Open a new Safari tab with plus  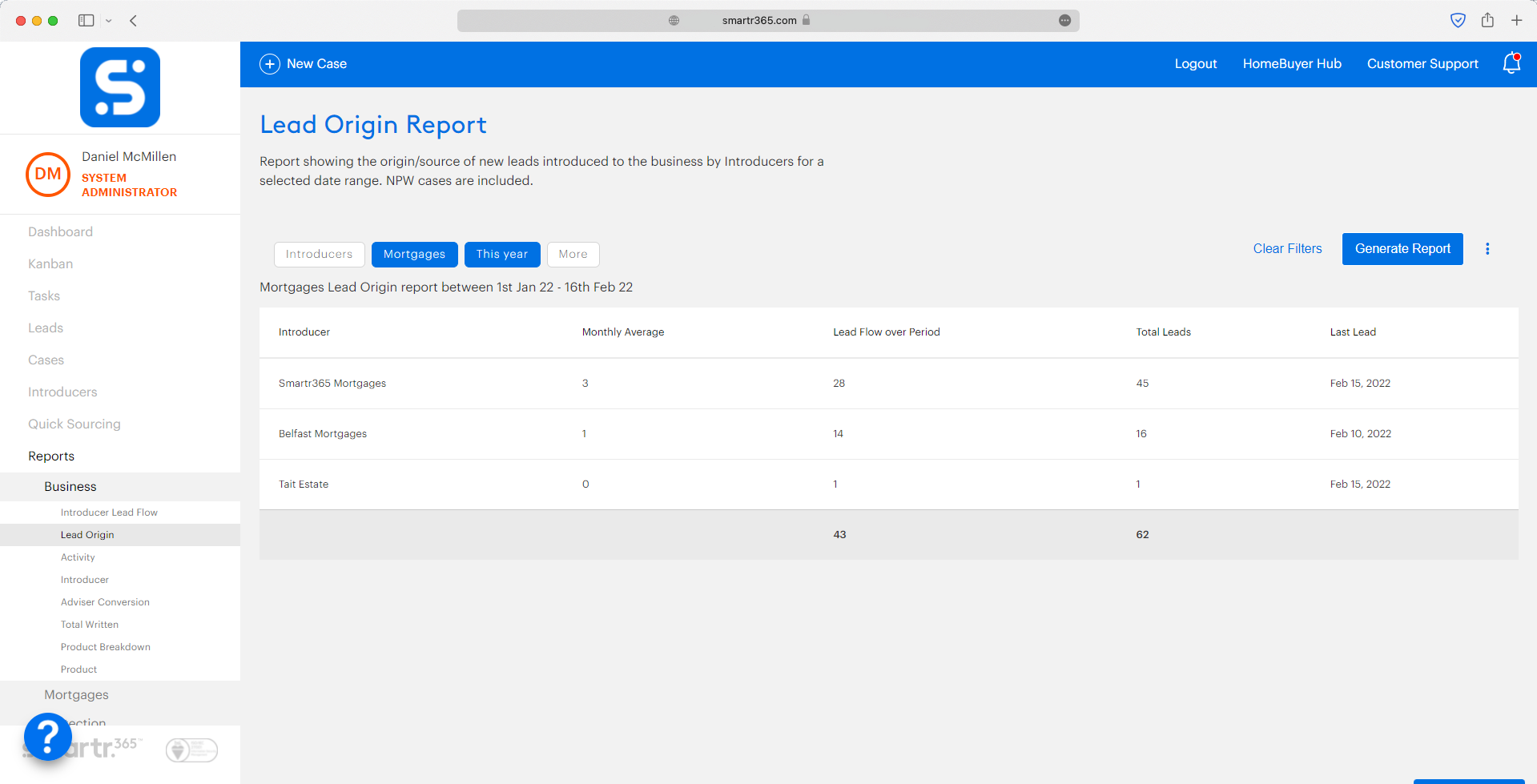[x=1516, y=21]
